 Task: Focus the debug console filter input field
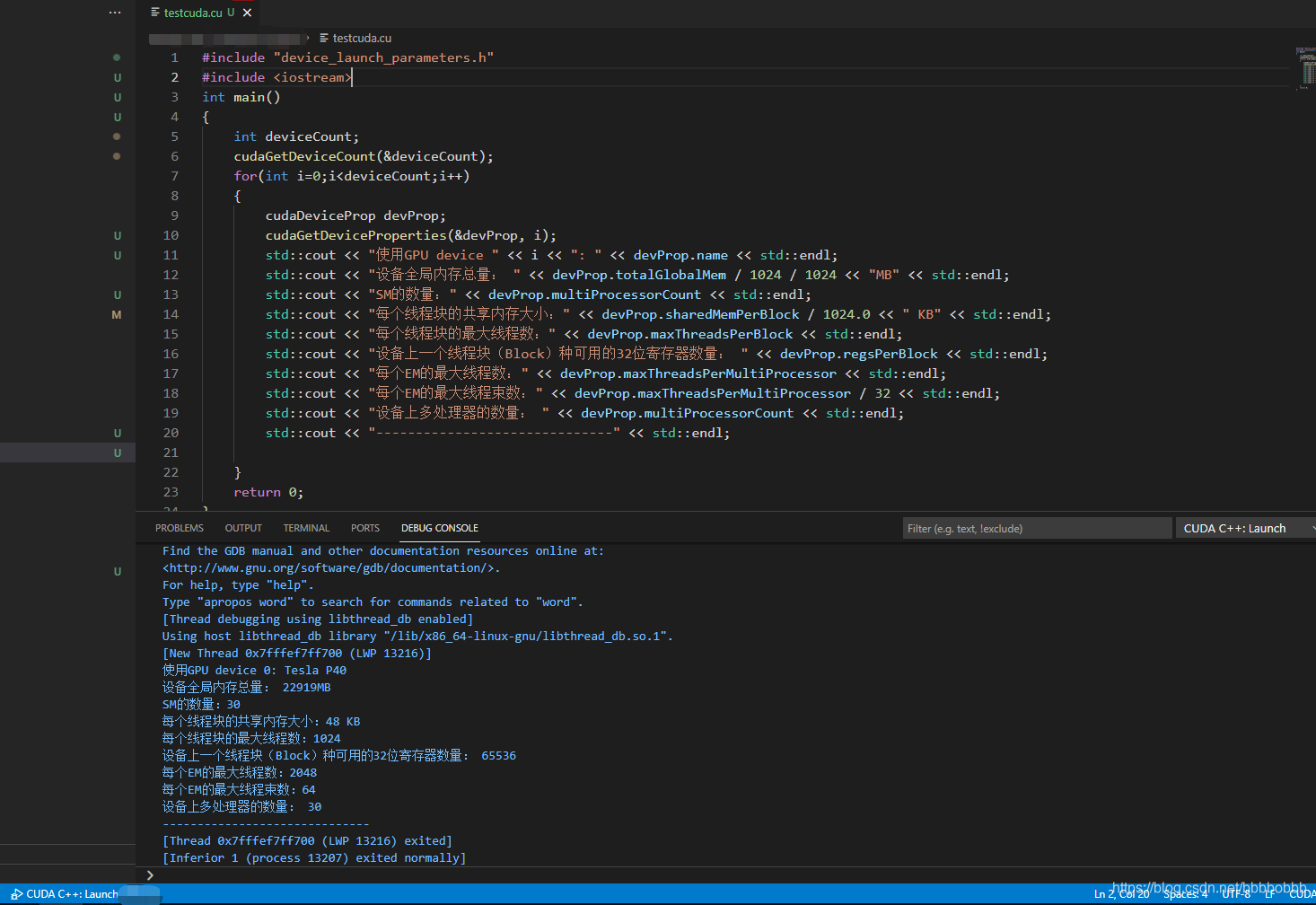pyautogui.click(x=1037, y=528)
